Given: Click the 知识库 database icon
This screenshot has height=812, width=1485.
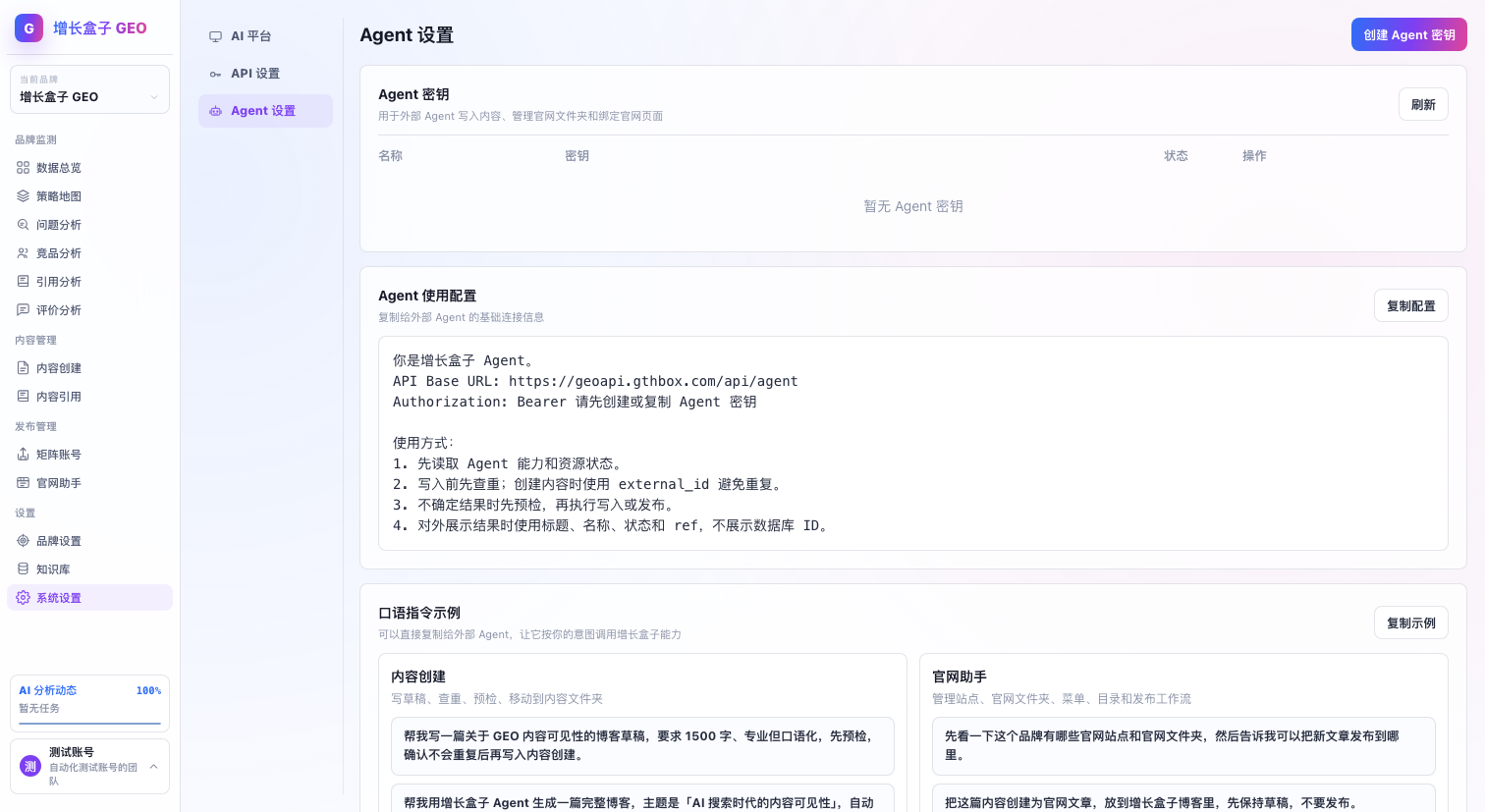Looking at the screenshot, I should click(x=23, y=569).
